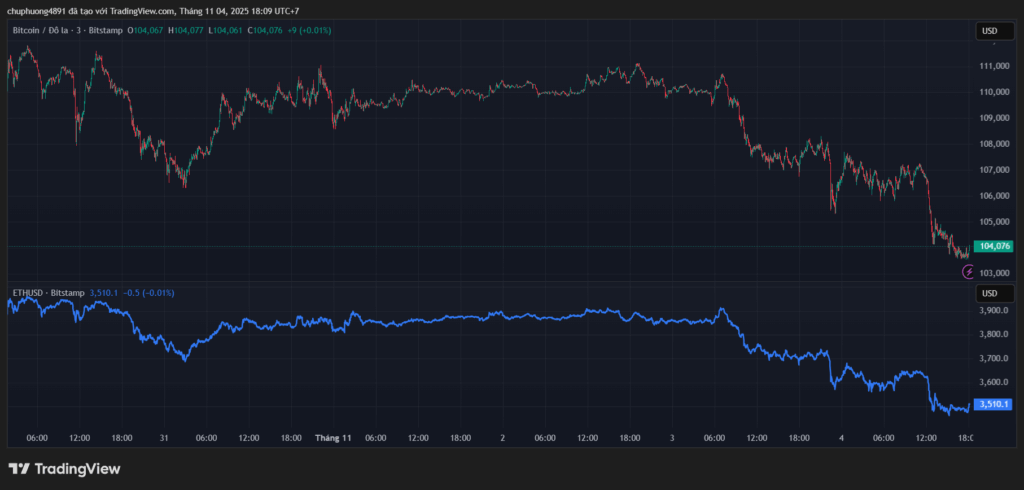Open the USD currency selector on ETHUSD pane

pos(990,293)
